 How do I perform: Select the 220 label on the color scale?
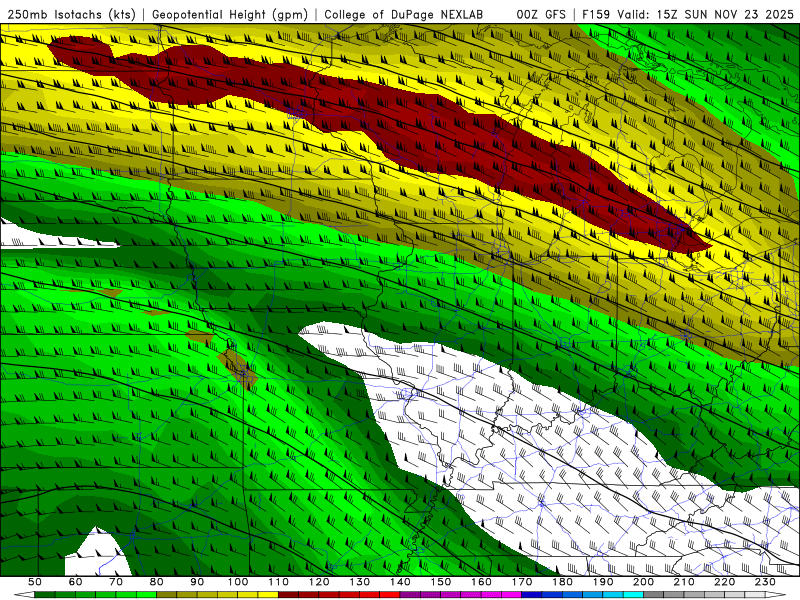point(725,582)
